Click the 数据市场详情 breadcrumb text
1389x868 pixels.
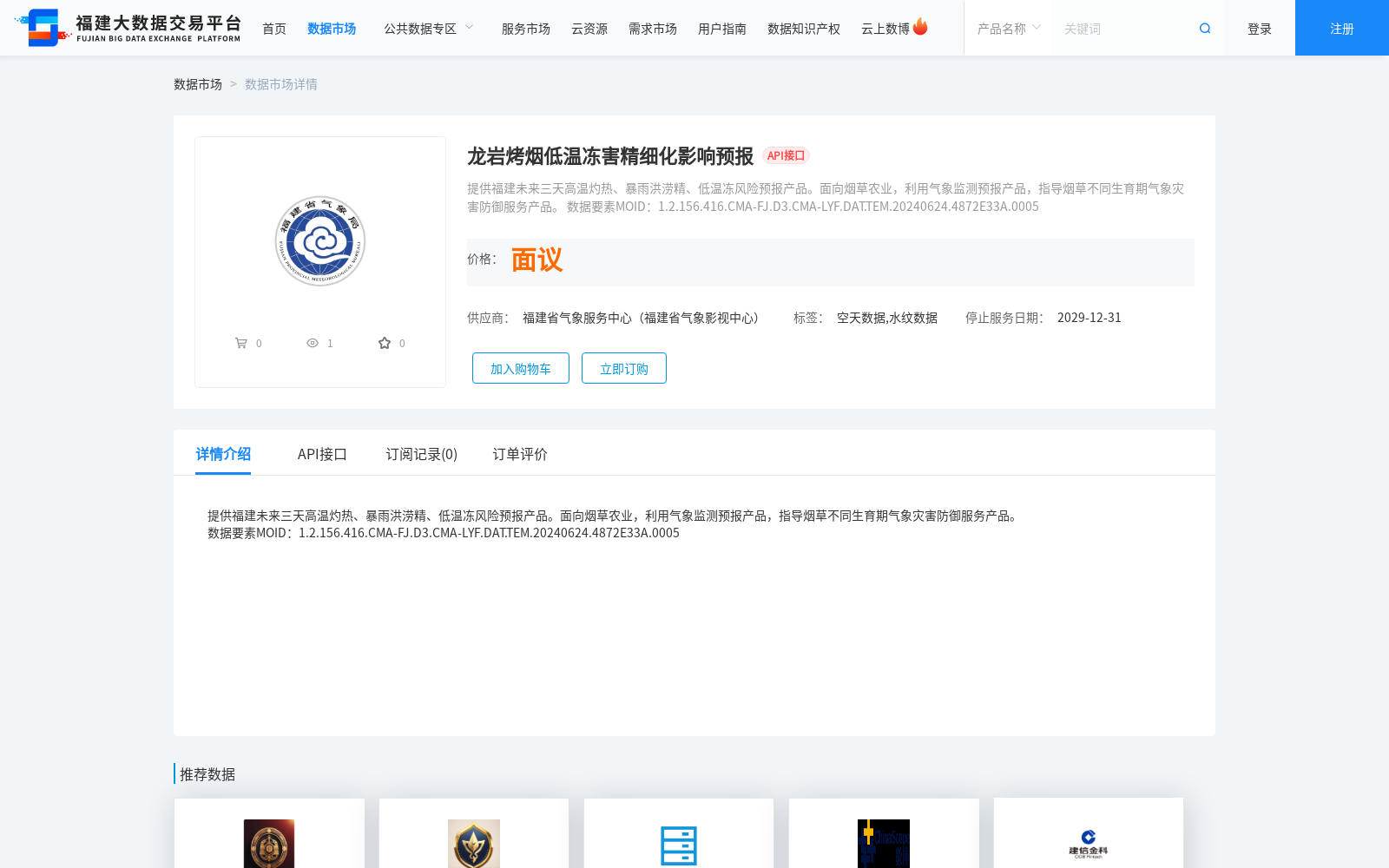click(281, 84)
